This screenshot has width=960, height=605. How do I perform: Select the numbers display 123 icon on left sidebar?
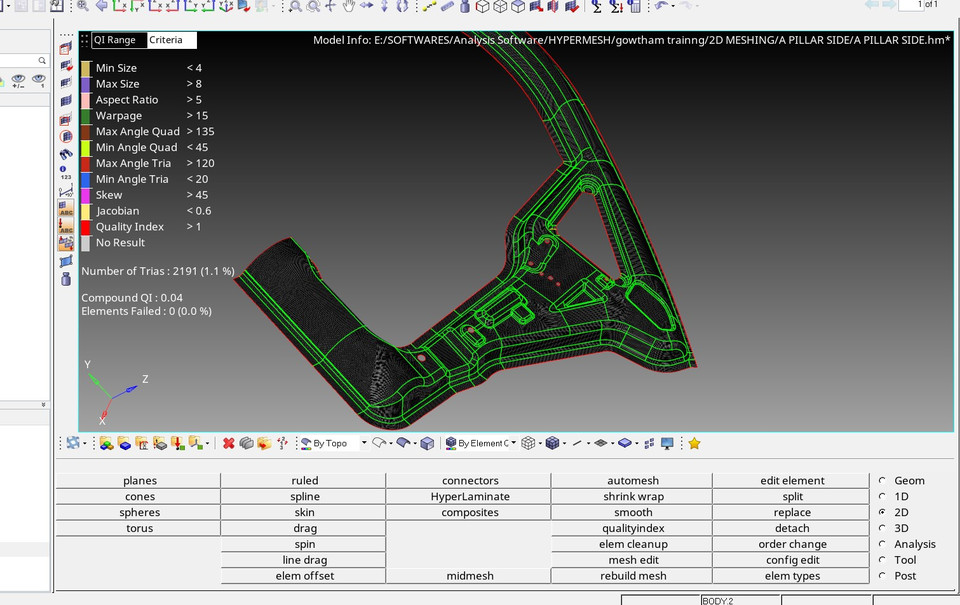(x=66, y=176)
